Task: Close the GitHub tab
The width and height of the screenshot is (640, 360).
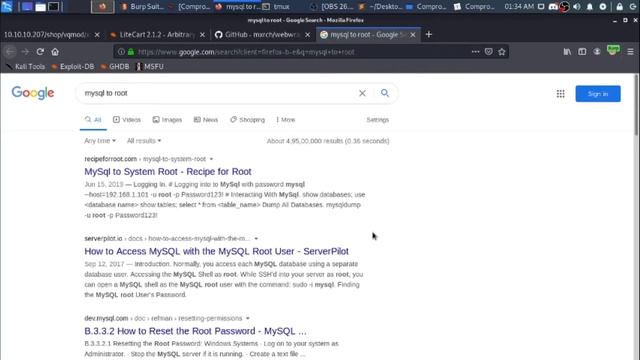Action: (307, 35)
